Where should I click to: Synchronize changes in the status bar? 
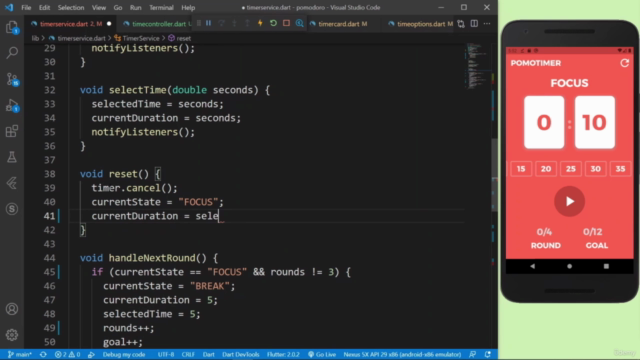click(x=43, y=354)
